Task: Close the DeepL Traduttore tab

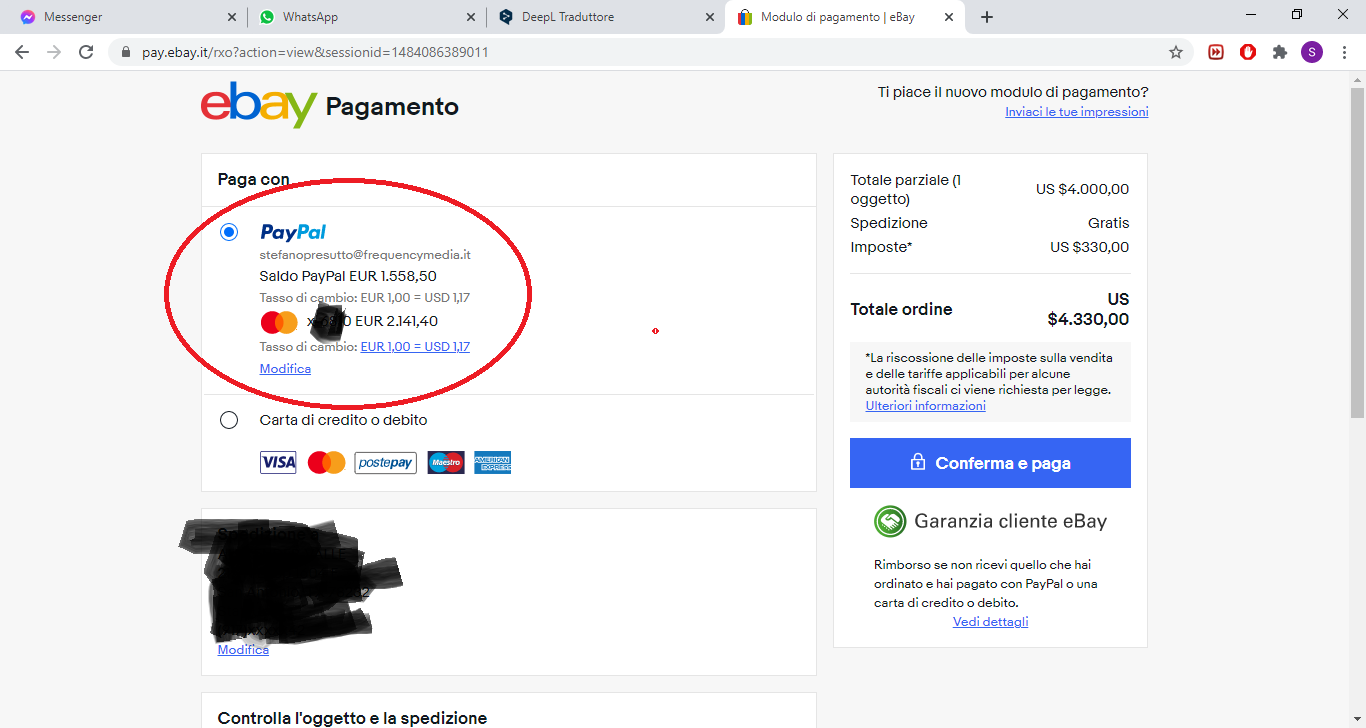Action: 710,17
